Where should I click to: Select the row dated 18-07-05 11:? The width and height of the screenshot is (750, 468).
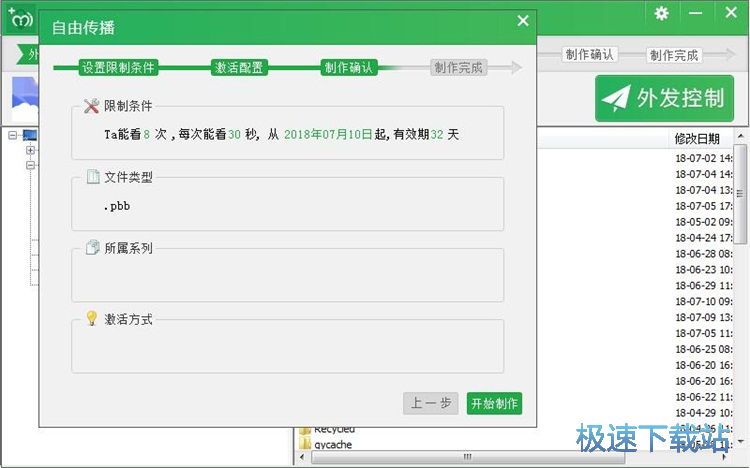click(x=703, y=333)
